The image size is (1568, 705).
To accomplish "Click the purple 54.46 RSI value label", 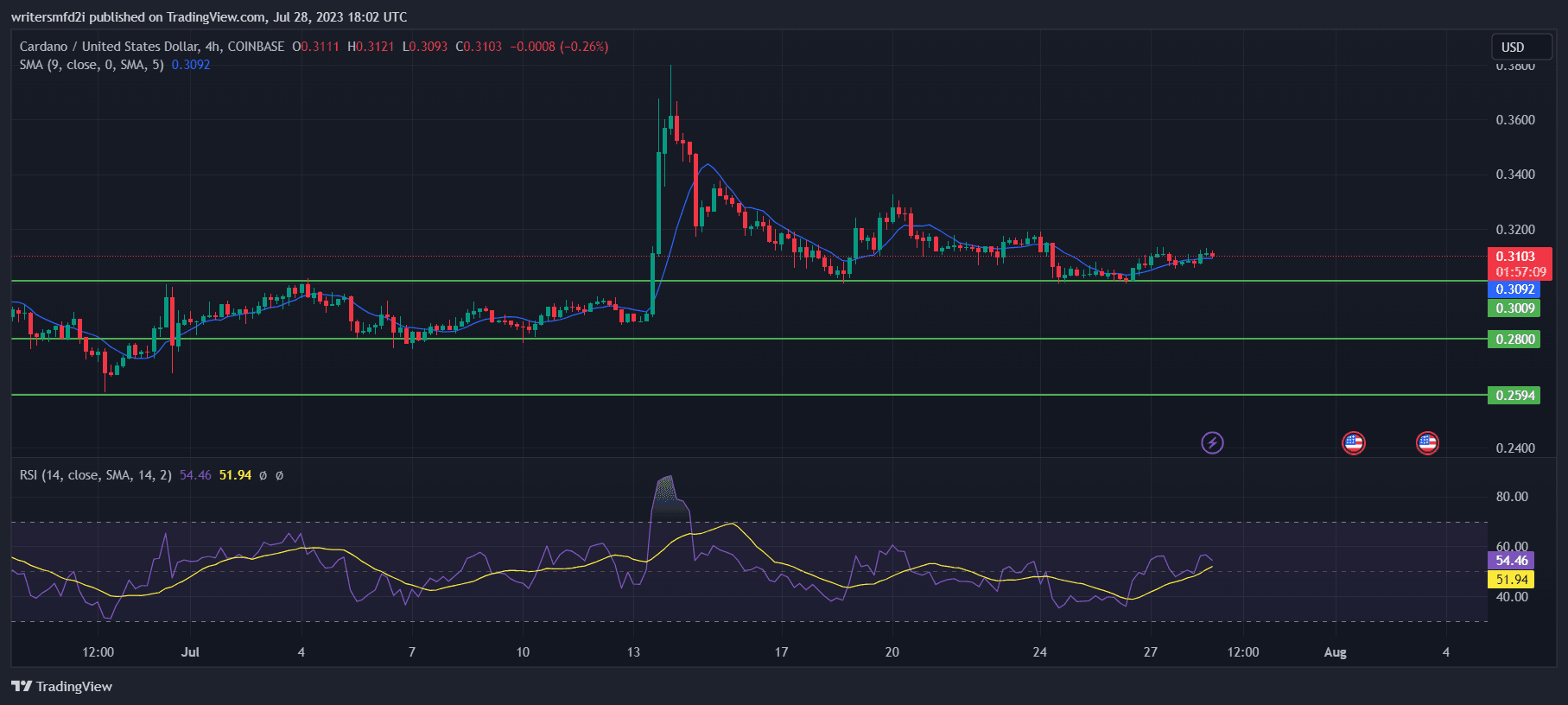I will (1511, 561).
